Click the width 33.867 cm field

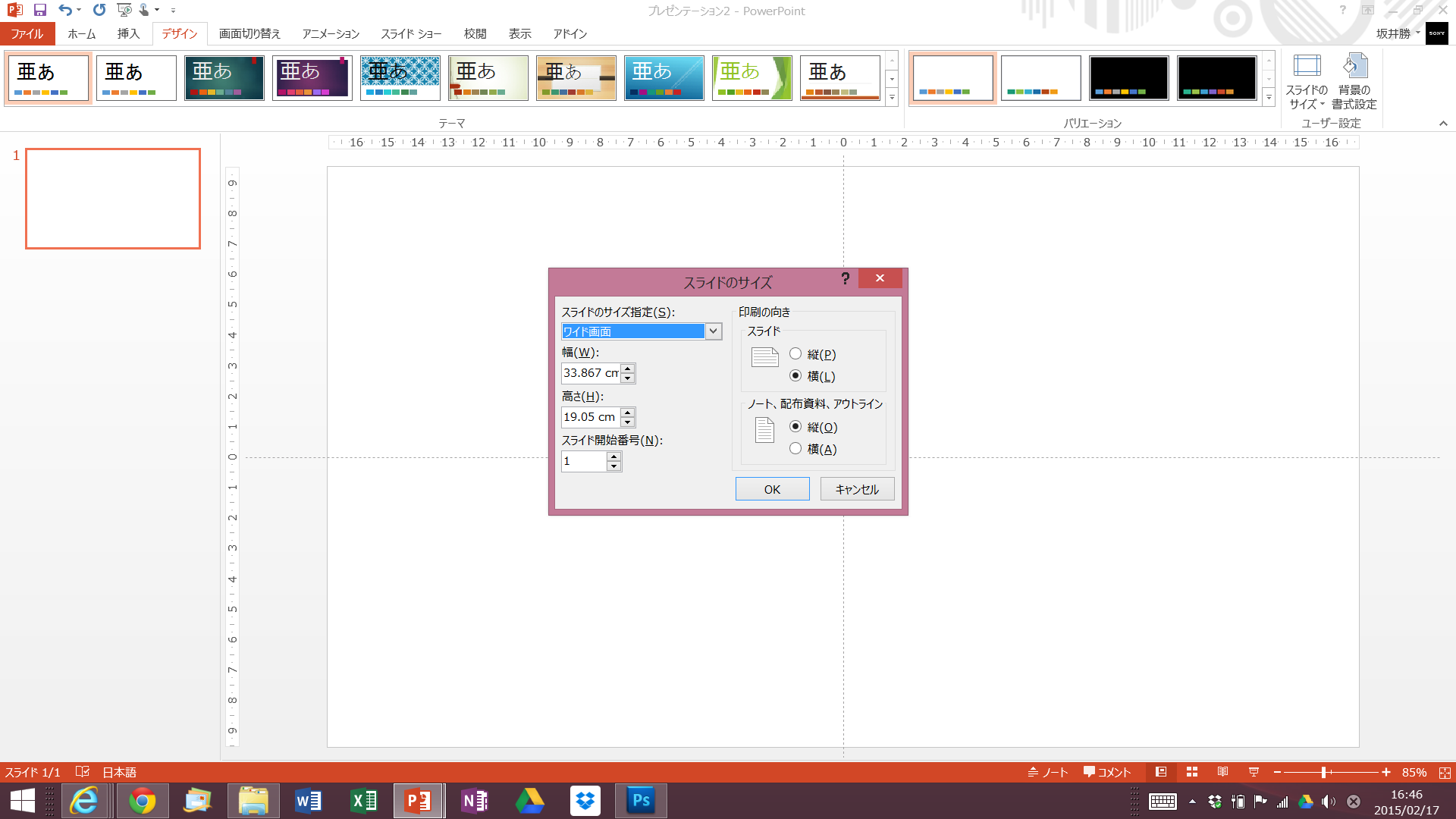coord(591,373)
